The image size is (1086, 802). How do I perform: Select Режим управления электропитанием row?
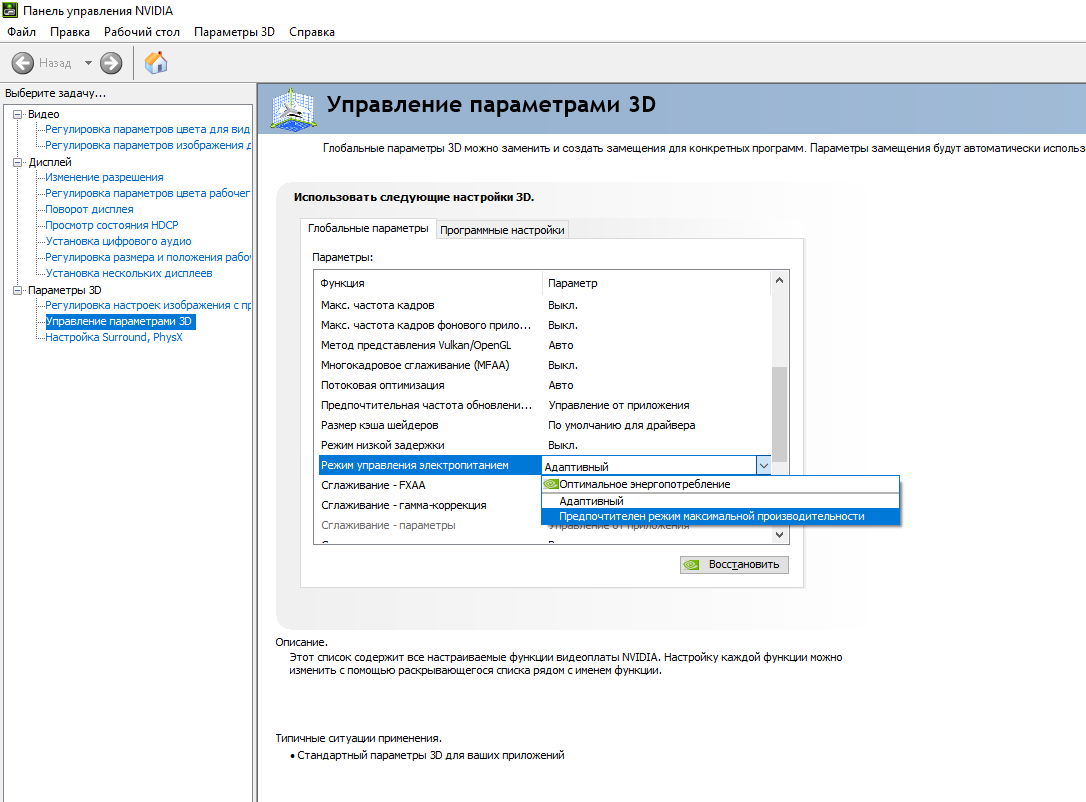(x=429, y=465)
